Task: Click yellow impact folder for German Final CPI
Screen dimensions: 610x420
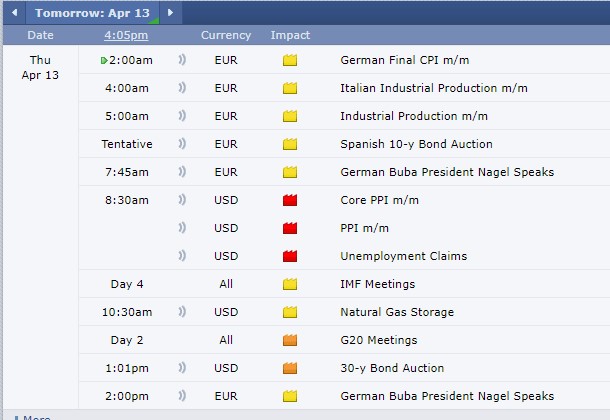Action: pos(290,60)
